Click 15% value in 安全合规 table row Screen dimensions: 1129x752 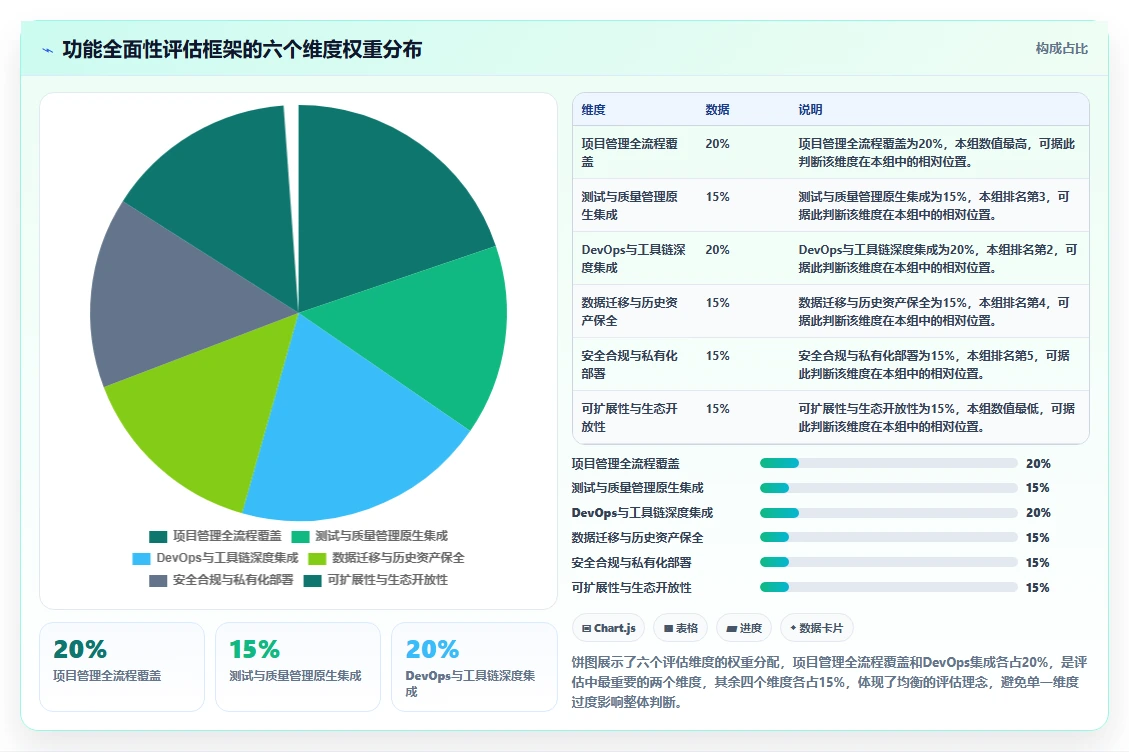pos(717,356)
